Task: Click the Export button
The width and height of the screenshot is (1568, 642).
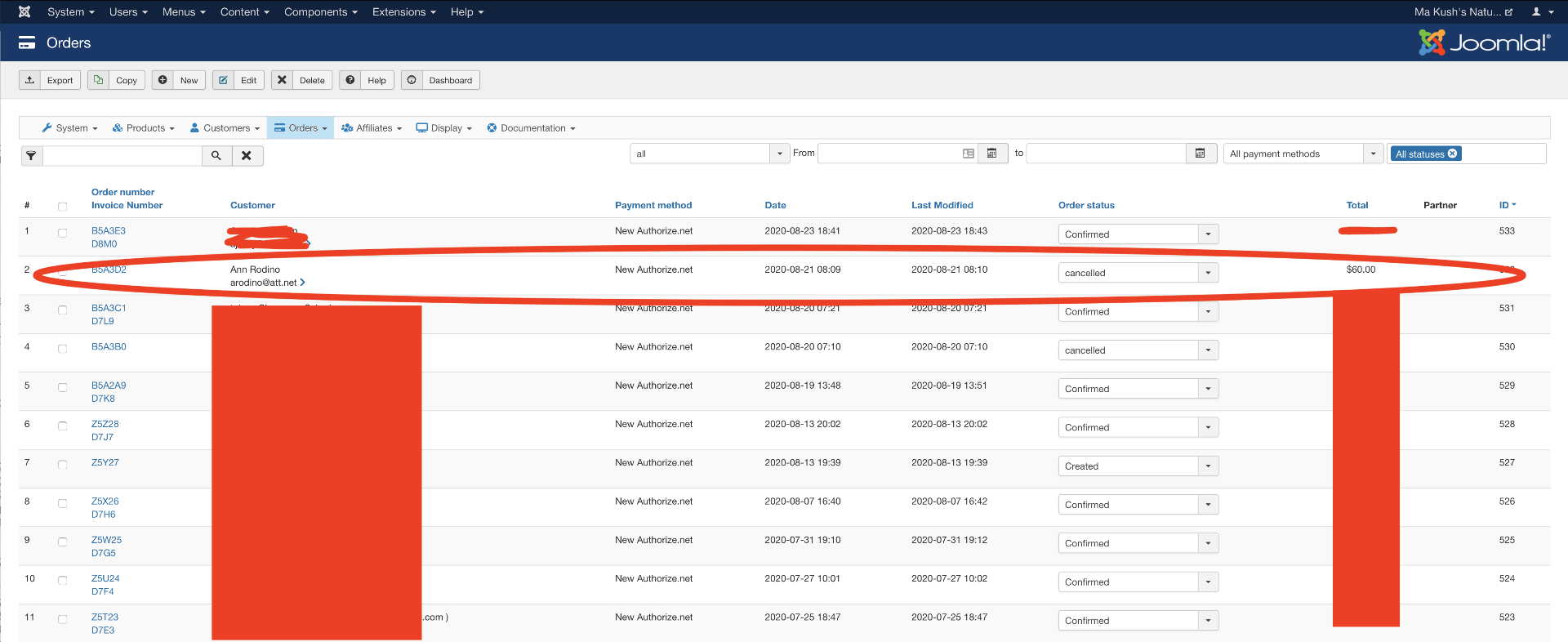Action: pyautogui.click(x=50, y=80)
